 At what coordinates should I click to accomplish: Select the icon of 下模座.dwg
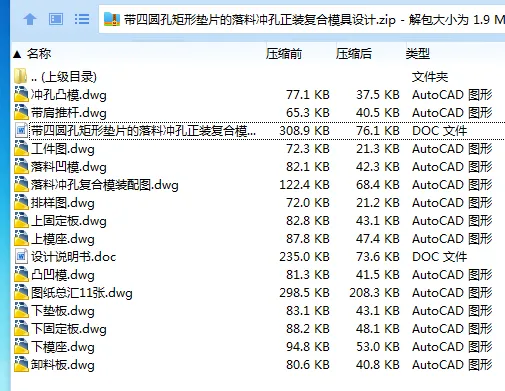[21, 346]
